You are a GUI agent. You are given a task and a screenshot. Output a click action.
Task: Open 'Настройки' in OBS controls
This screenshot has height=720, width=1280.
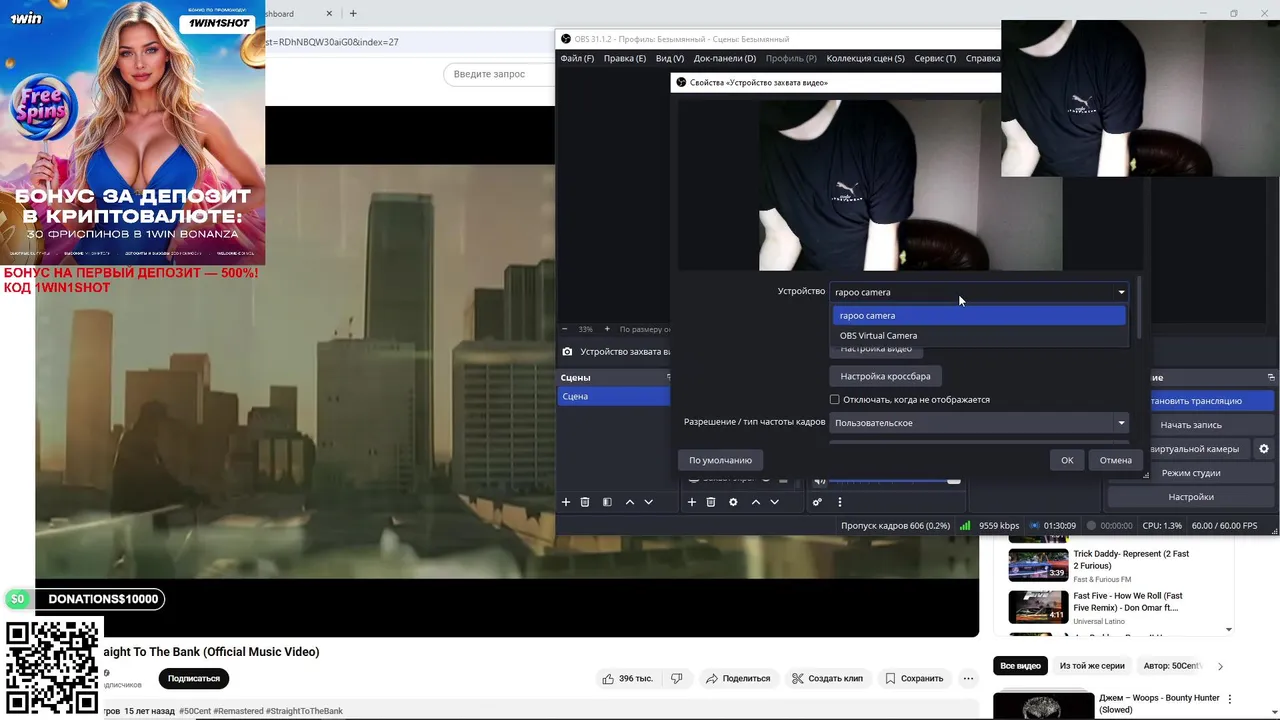tap(1191, 497)
